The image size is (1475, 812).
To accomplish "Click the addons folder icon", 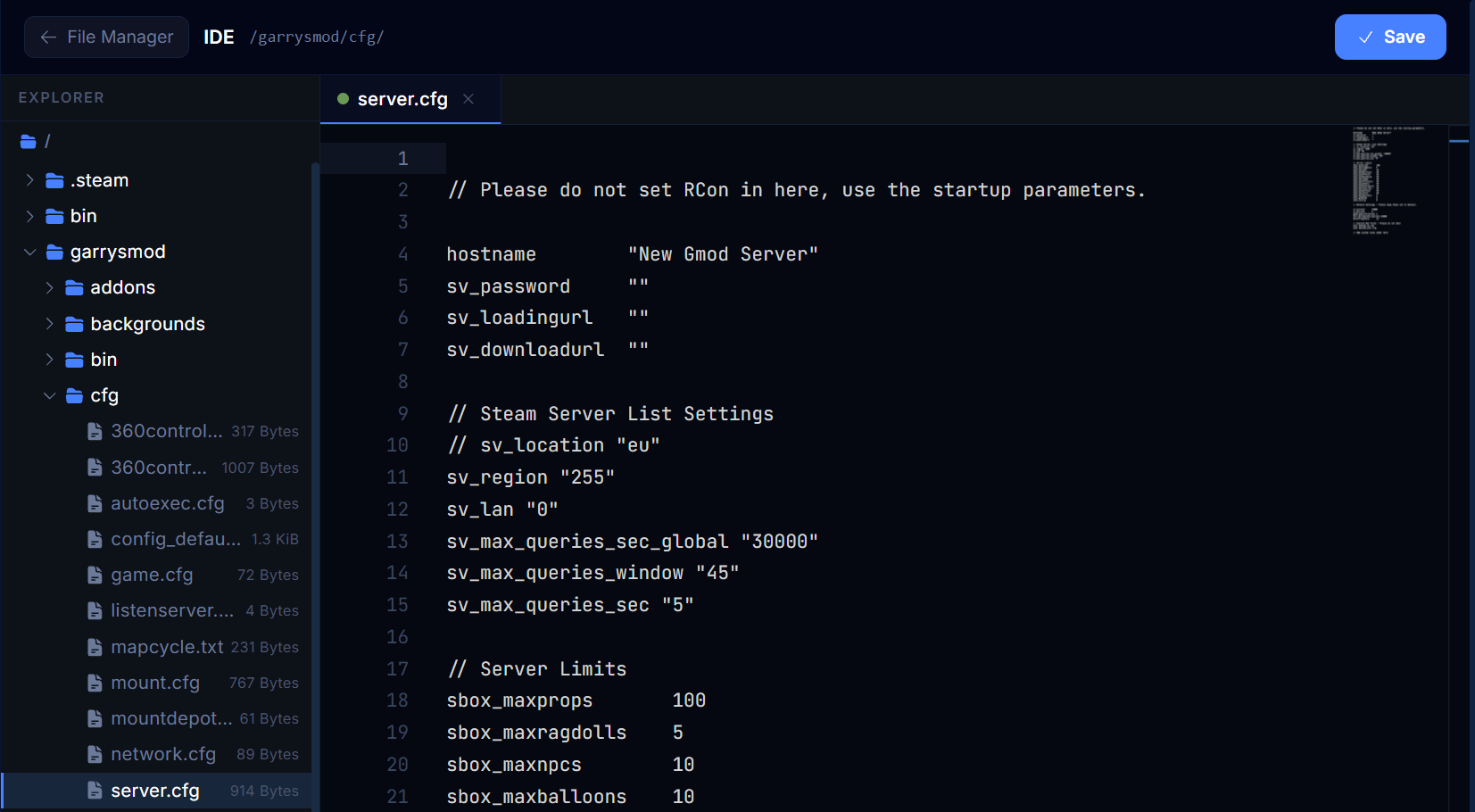I will 74,288.
